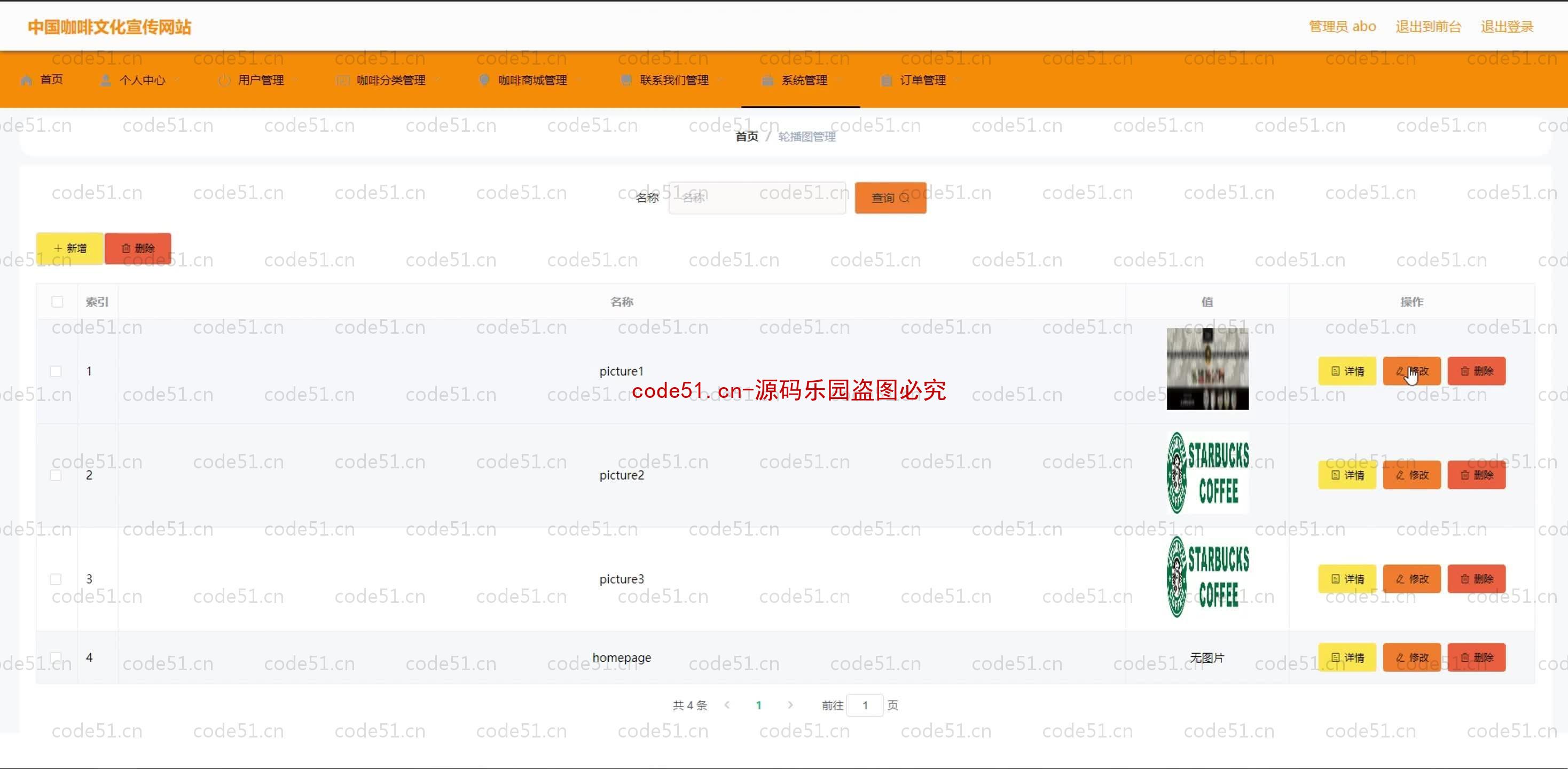Toggle the select-all checkbox at table header
The width and height of the screenshot is (1568, 769).
tap(57, 301)
